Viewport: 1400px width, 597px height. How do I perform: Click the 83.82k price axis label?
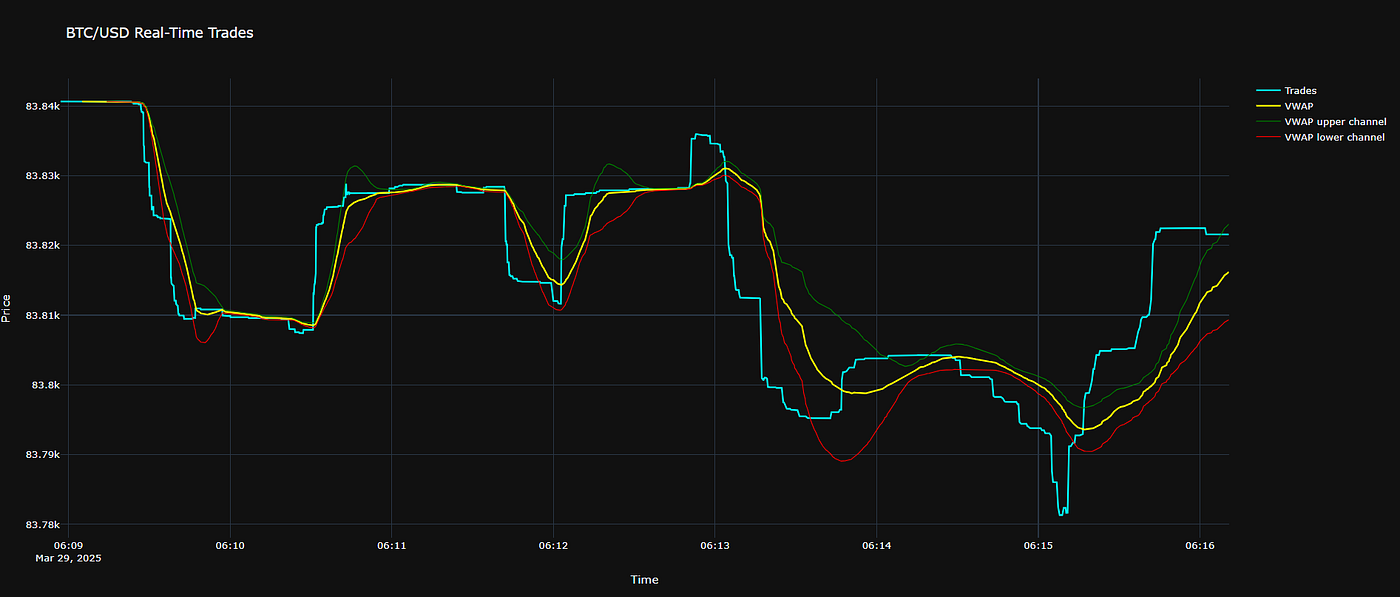tap(43, 246)
